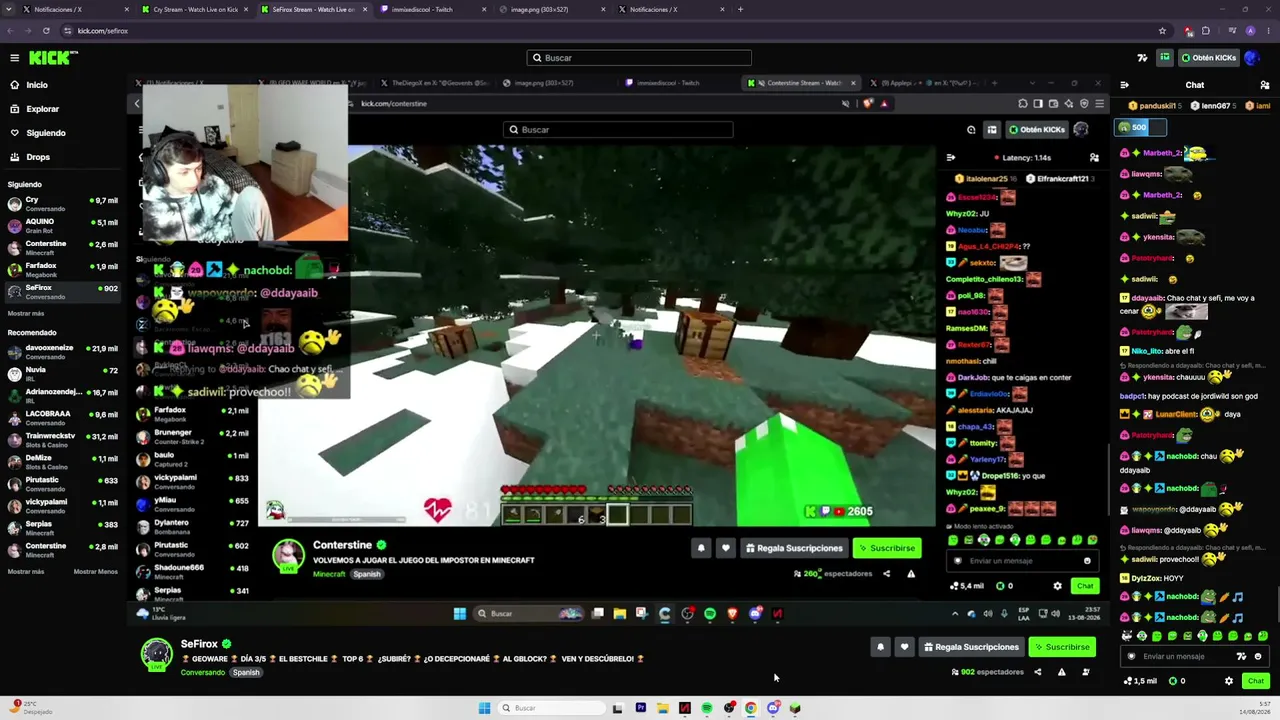Bookmark this page with the star icon

click(x=1162, y=31)
